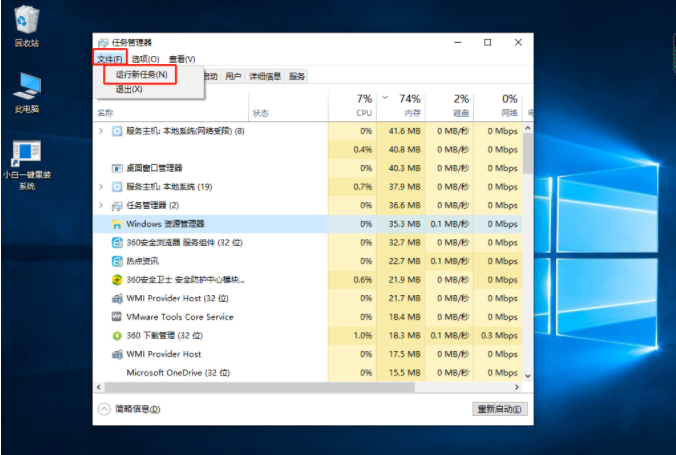Viewport: 676px width, 455px height.
Task: Select the 热点资讯 row text
Action: 142,261
